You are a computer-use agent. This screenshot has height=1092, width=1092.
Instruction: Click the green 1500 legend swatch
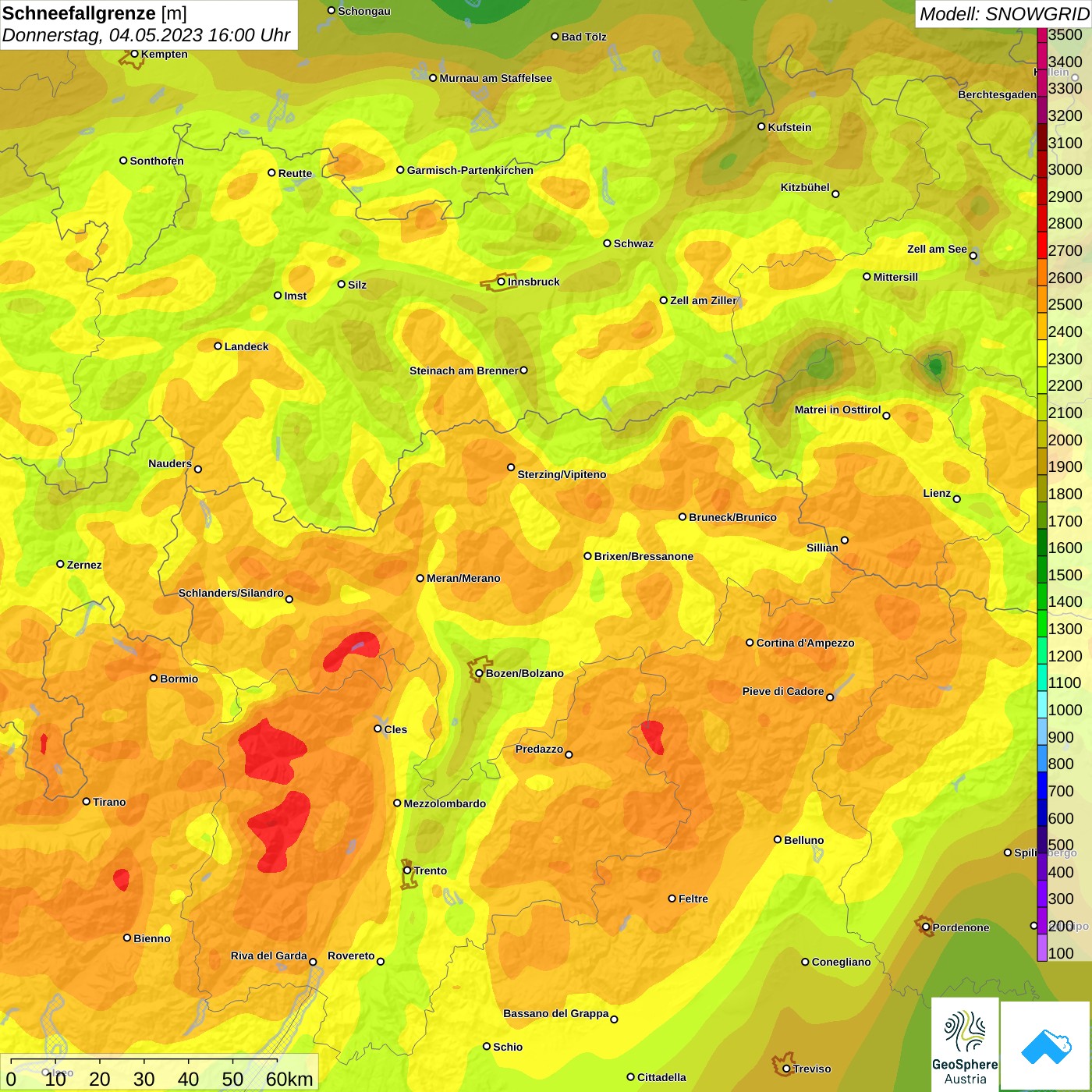(x=1042, y=569)
